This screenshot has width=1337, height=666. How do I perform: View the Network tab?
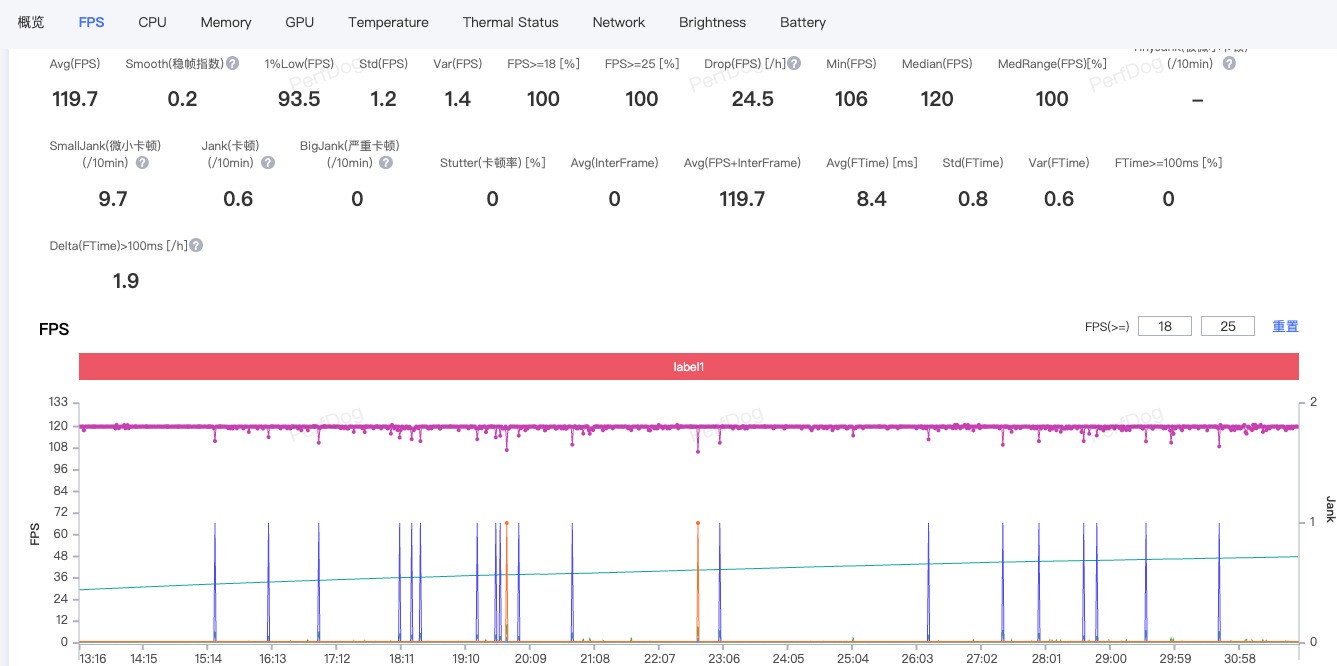[618, 22]
